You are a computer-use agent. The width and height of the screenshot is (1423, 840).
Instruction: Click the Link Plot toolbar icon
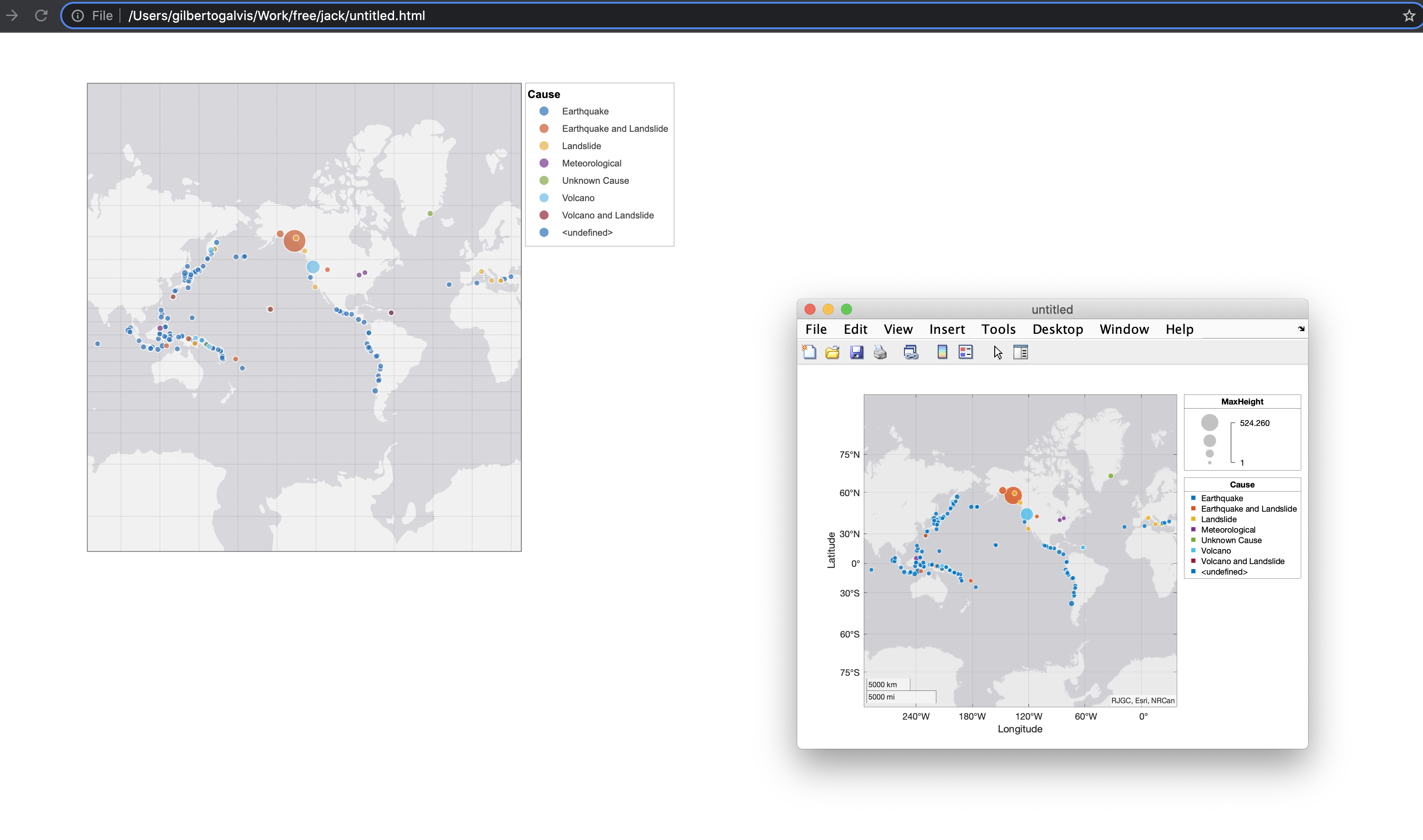tap(911, 352)
